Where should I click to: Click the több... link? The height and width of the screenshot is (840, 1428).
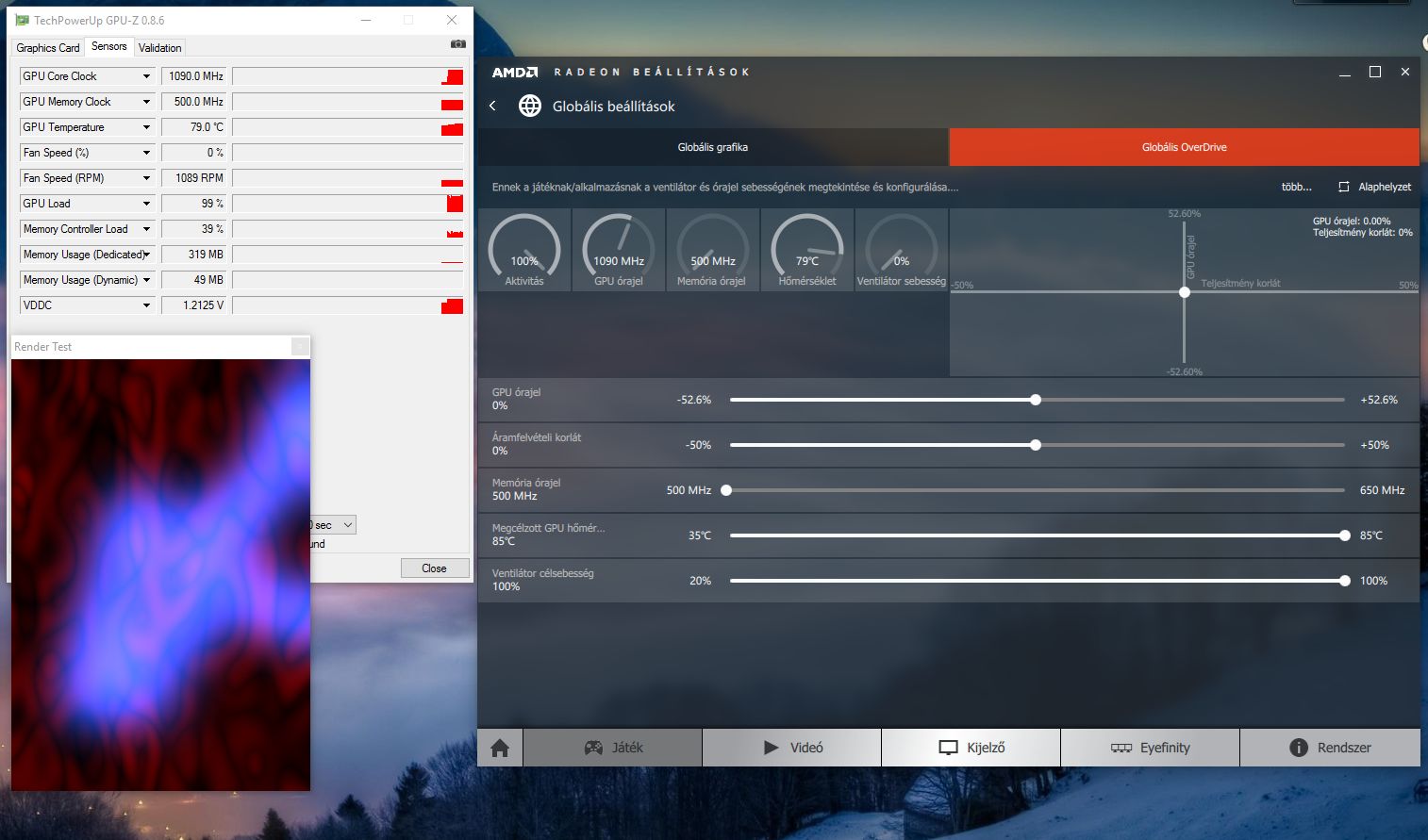point(1296,187)
